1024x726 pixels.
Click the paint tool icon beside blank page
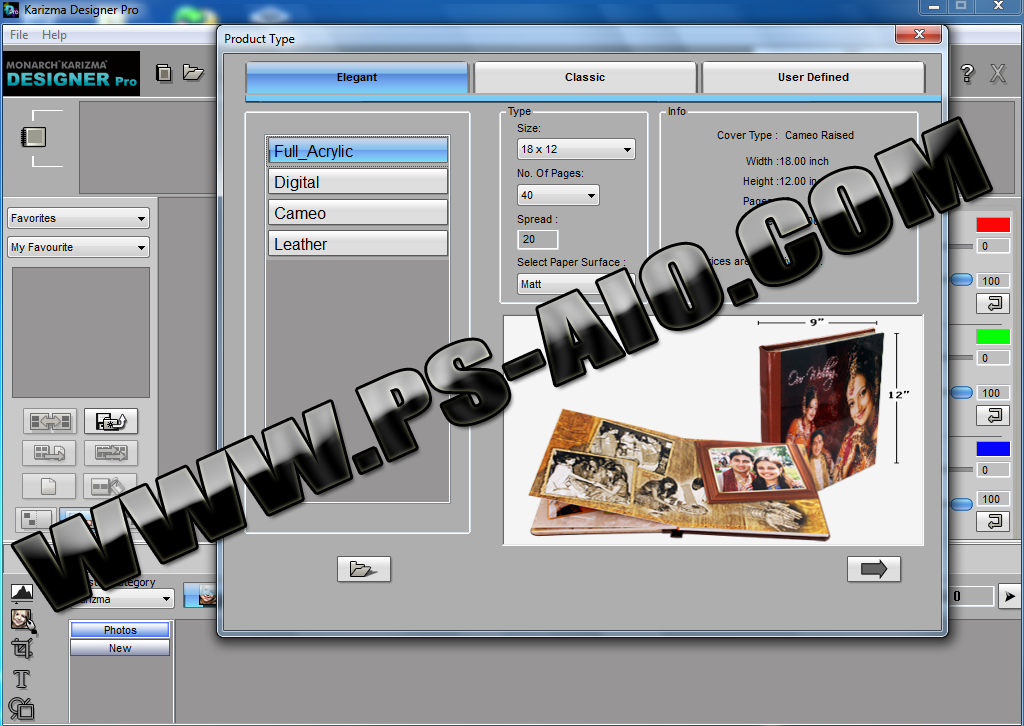coord(111,486)
